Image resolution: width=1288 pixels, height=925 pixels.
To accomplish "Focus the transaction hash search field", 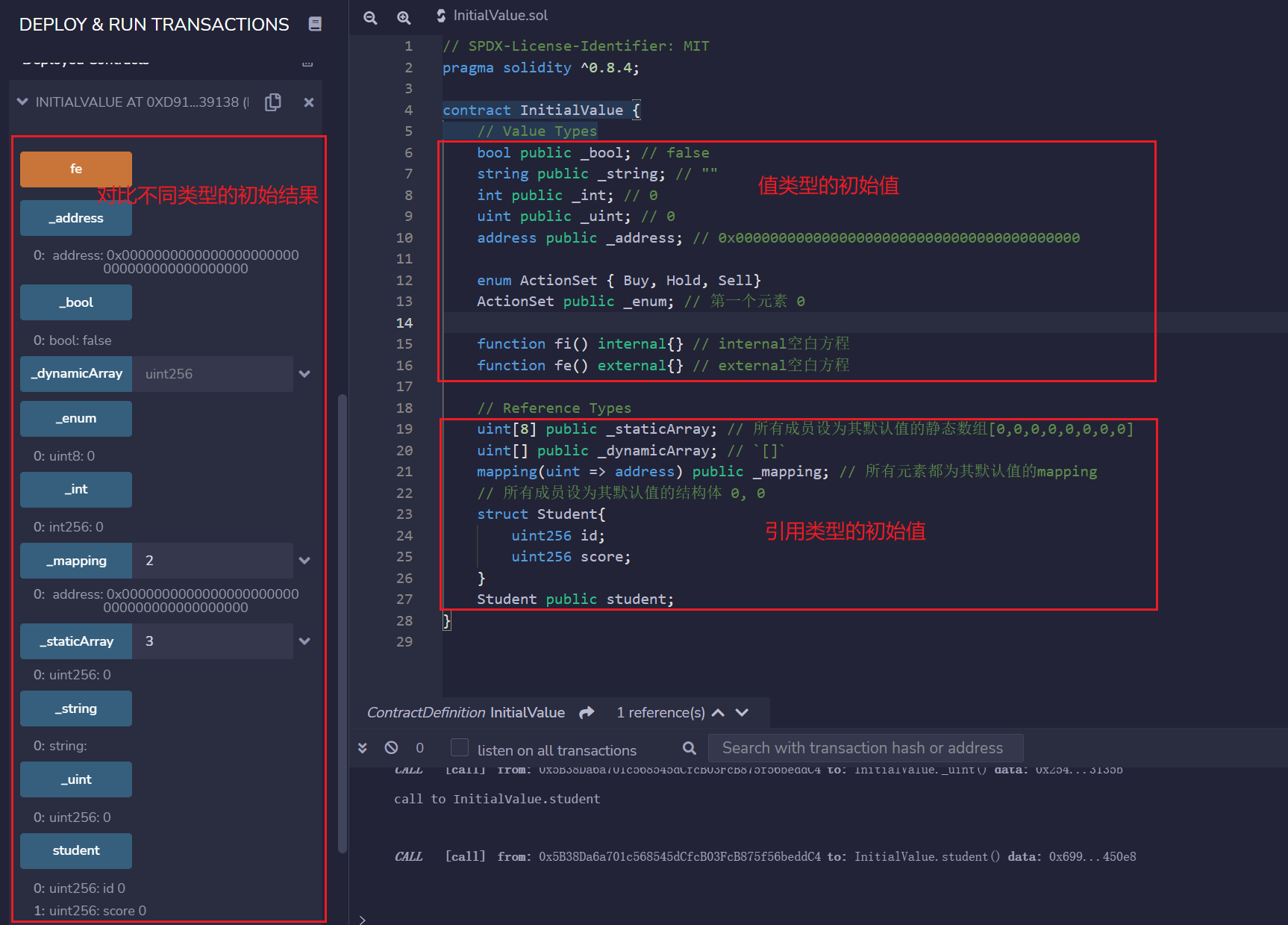I will click(x=864, y=748).
